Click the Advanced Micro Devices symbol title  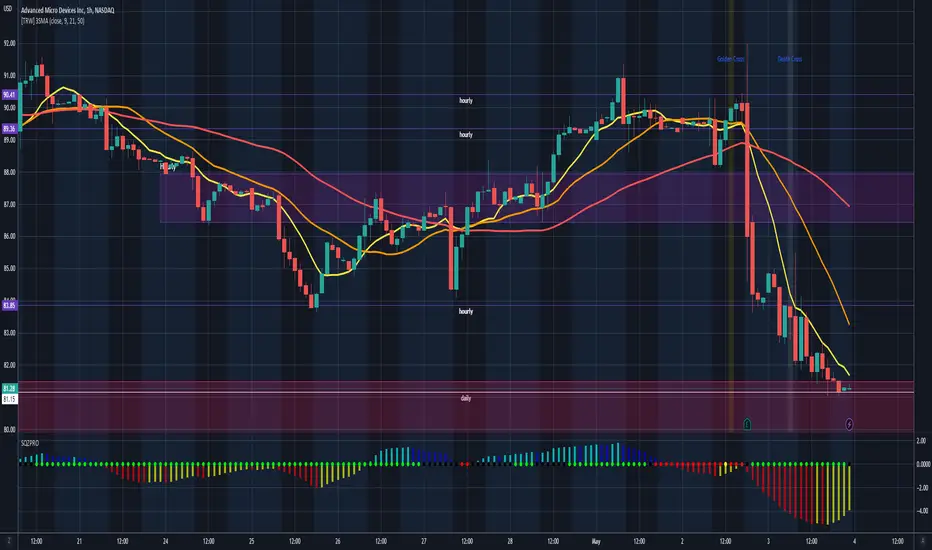tap(67, 11)
